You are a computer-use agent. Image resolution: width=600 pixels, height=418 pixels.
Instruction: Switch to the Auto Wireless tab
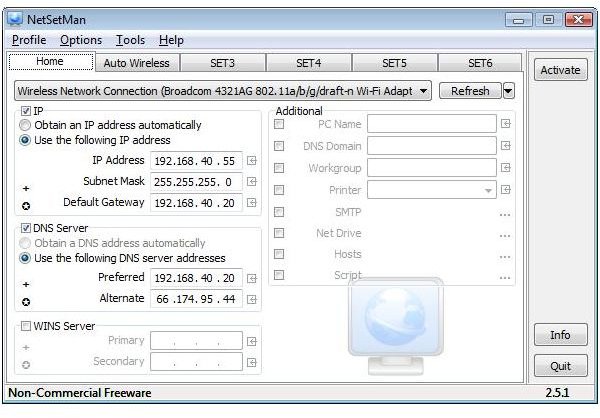[137, 63]
